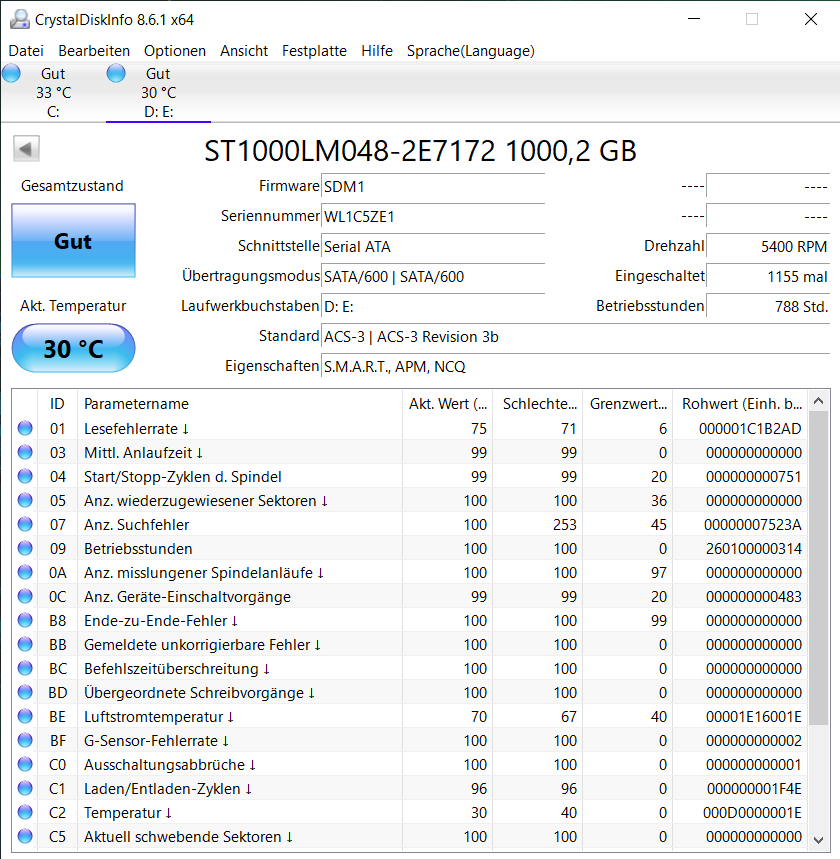840x859 pixels.
Task: Click raw value 000001C1B2AD
Action: [750, 428]
